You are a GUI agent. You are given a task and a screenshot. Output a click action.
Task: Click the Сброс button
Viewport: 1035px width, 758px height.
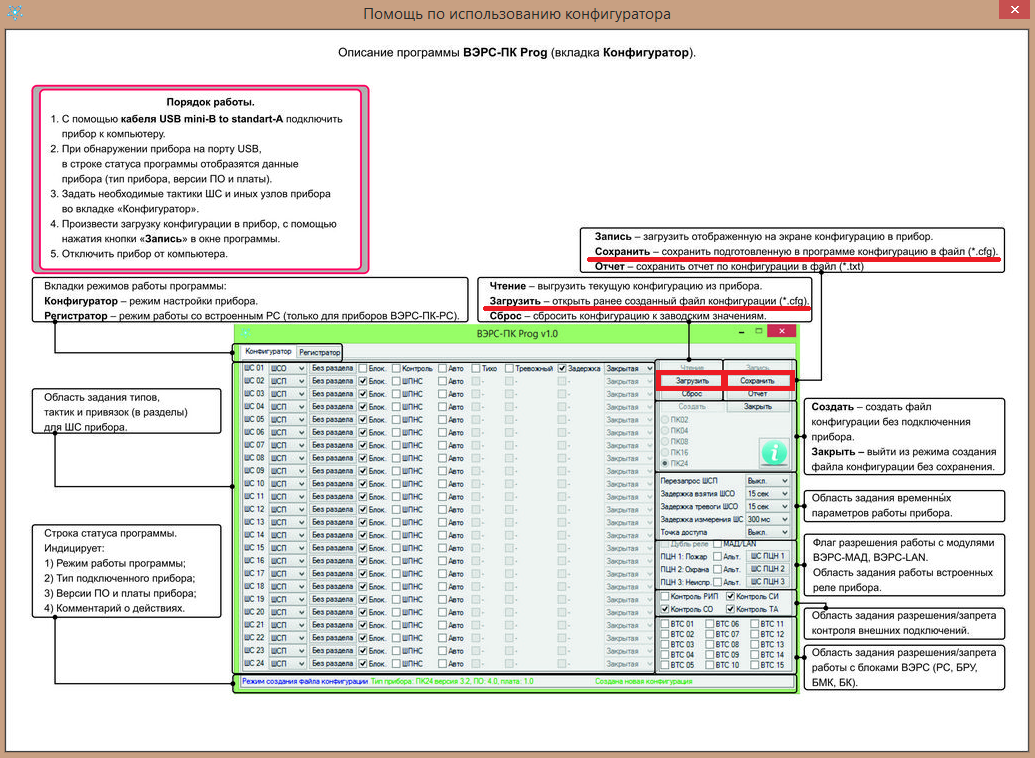pos(692,394)
